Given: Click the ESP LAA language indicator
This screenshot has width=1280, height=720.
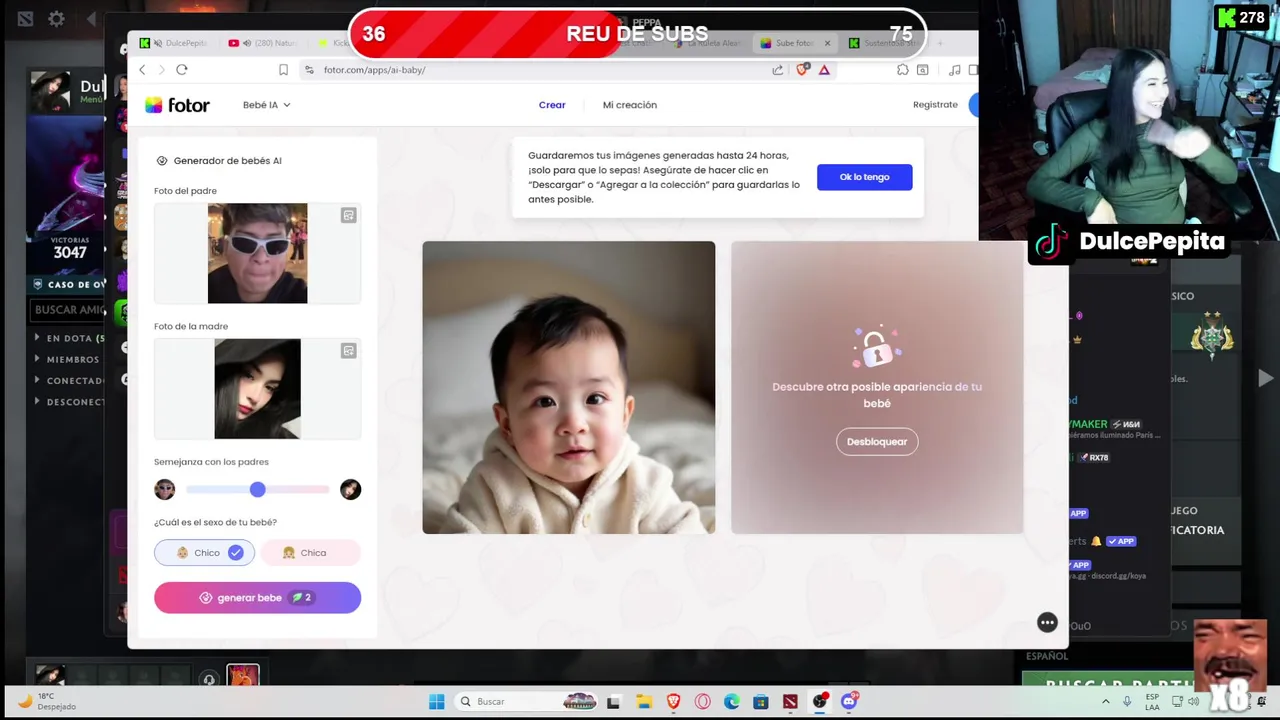Looking at the screenshot, I should [x=1152, y=702].
